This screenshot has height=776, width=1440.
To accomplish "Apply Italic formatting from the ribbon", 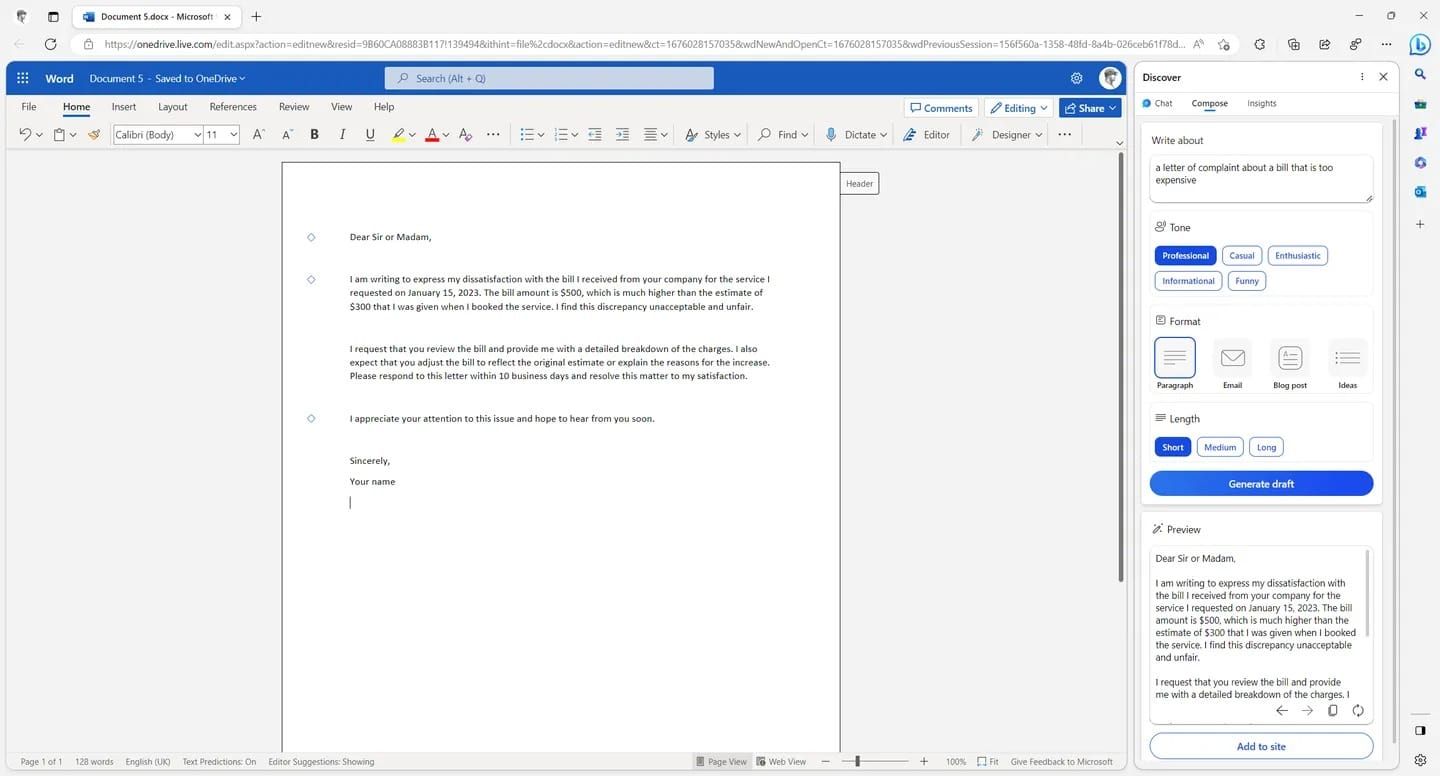I will [342, 134].
